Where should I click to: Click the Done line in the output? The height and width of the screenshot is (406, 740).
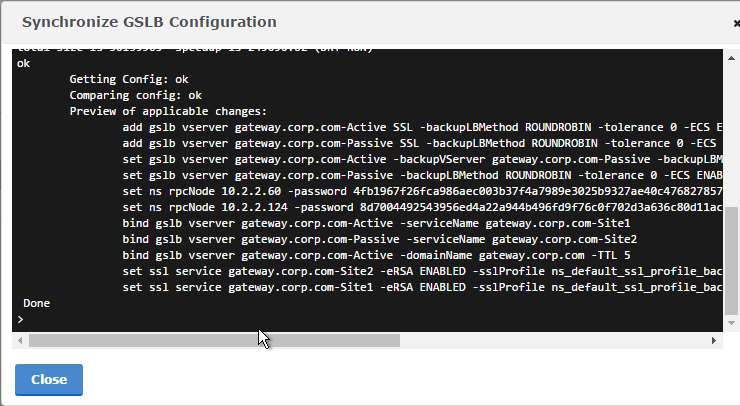pyautogui.click(x=36, y=303)
